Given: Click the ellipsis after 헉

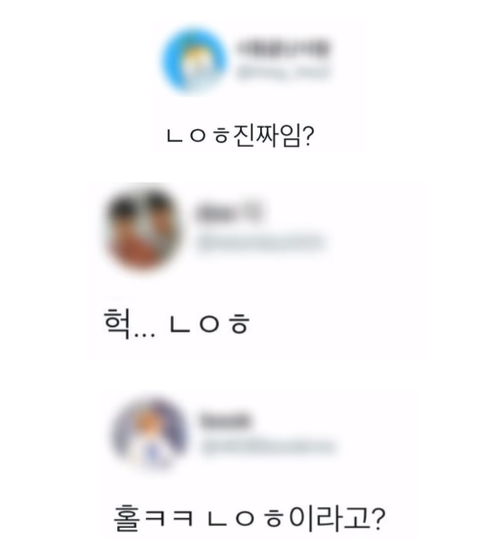Looking at the screenshot, I should coord(144,334).
